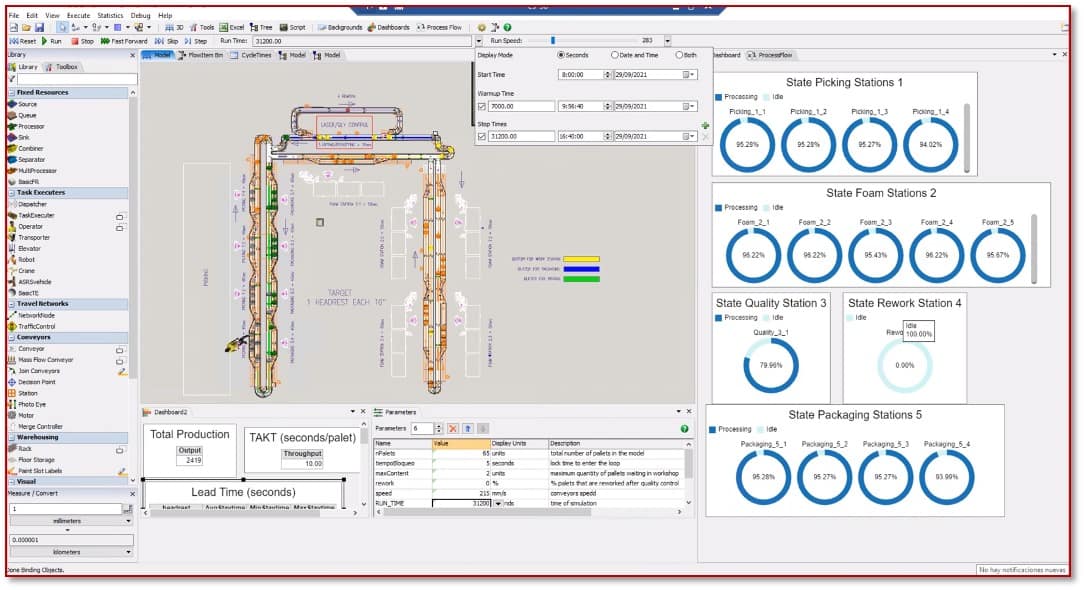Open the File menu
1084x590 pixels.
(14, 15)
